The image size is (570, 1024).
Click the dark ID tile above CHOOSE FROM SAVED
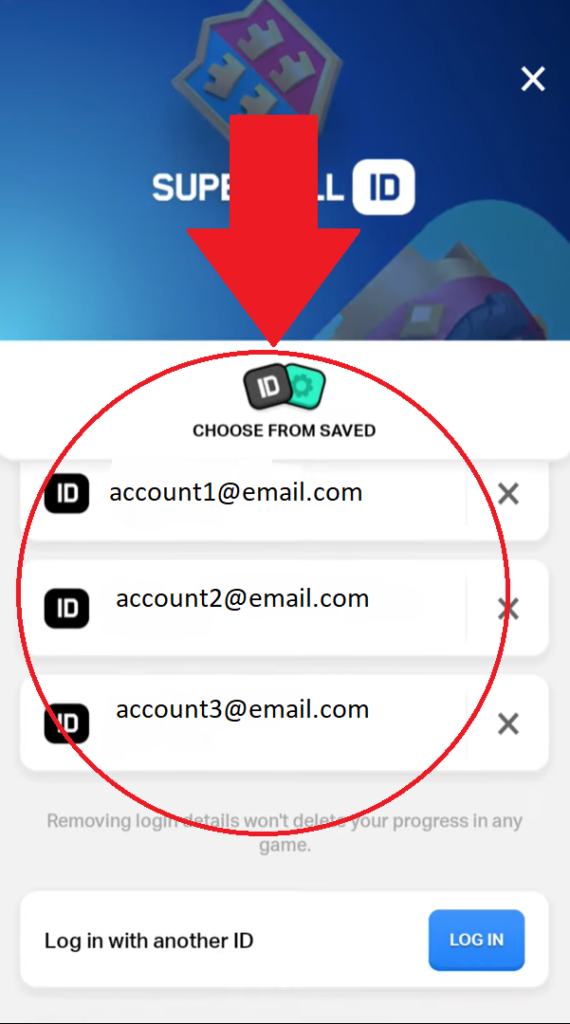[x=266, y=387]
